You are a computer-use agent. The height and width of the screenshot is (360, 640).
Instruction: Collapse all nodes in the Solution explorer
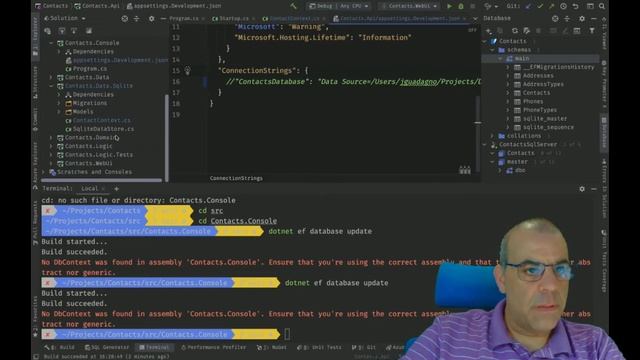136,18
